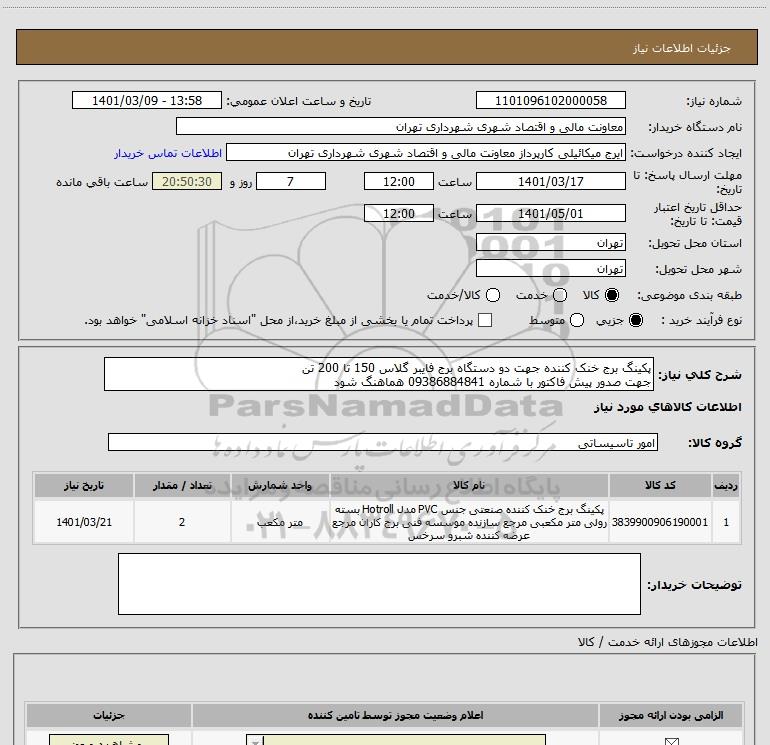
Task: Click buyer organization name field
Action: click(401, 126)
